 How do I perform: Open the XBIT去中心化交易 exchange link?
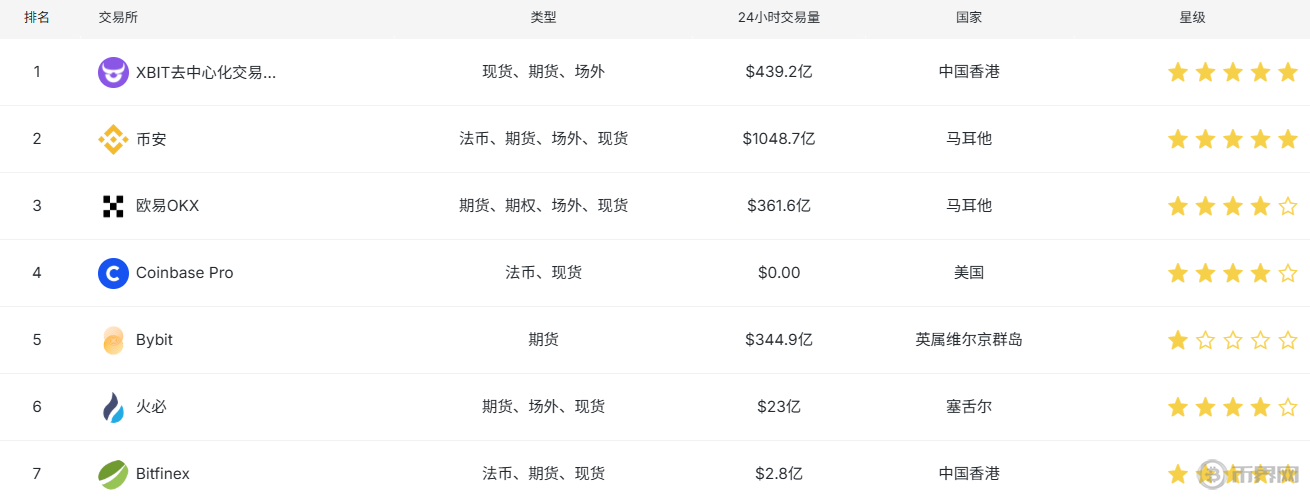[206, 72]
